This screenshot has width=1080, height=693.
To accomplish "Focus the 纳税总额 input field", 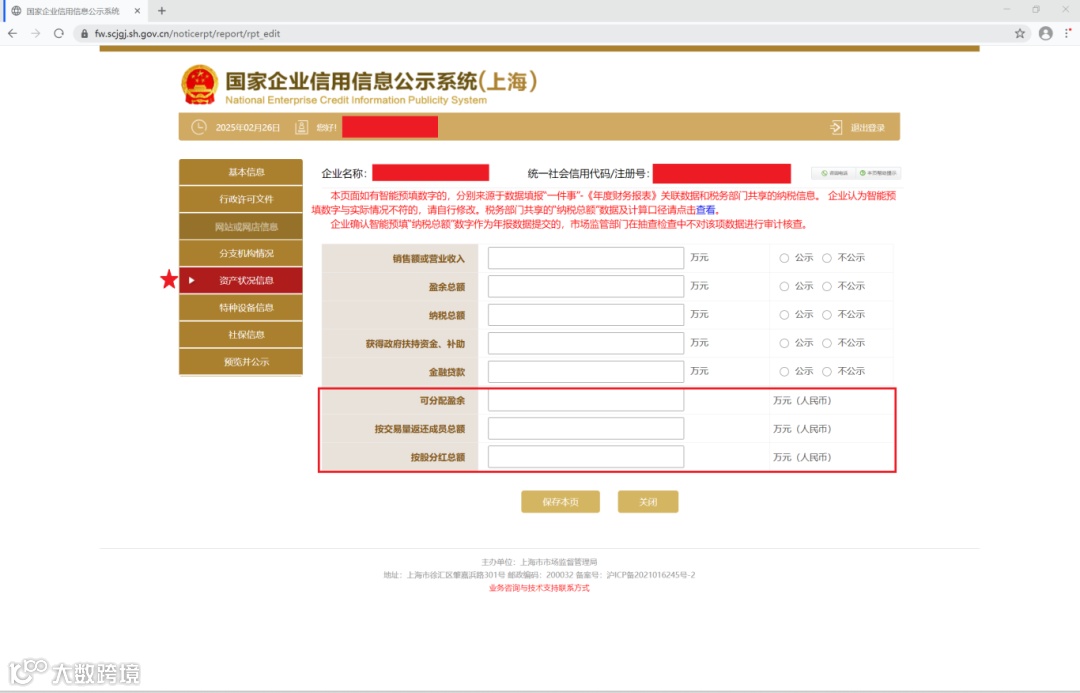I will point(585,315).
